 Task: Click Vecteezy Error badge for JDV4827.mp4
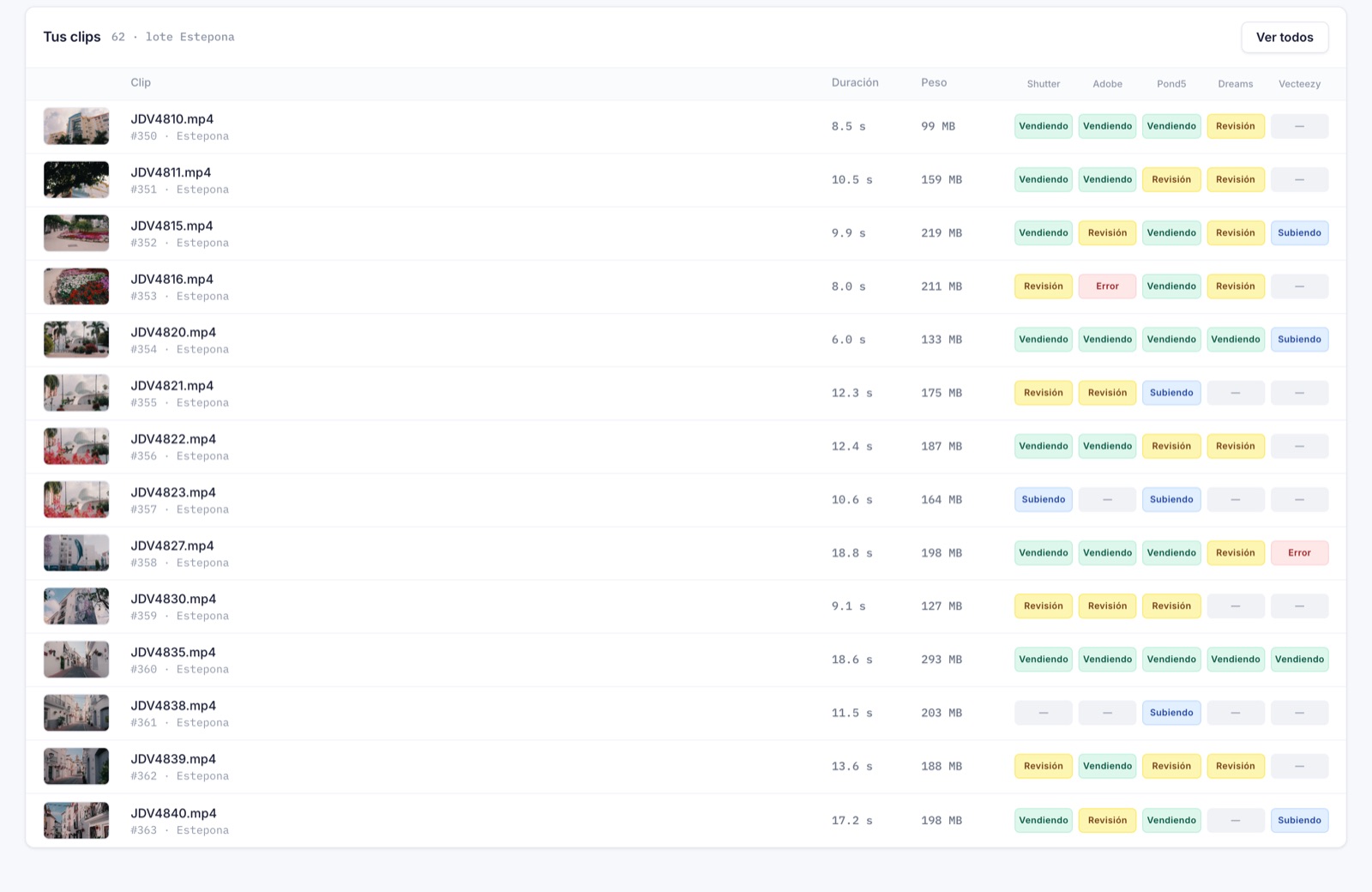(x=1300, y=553)
